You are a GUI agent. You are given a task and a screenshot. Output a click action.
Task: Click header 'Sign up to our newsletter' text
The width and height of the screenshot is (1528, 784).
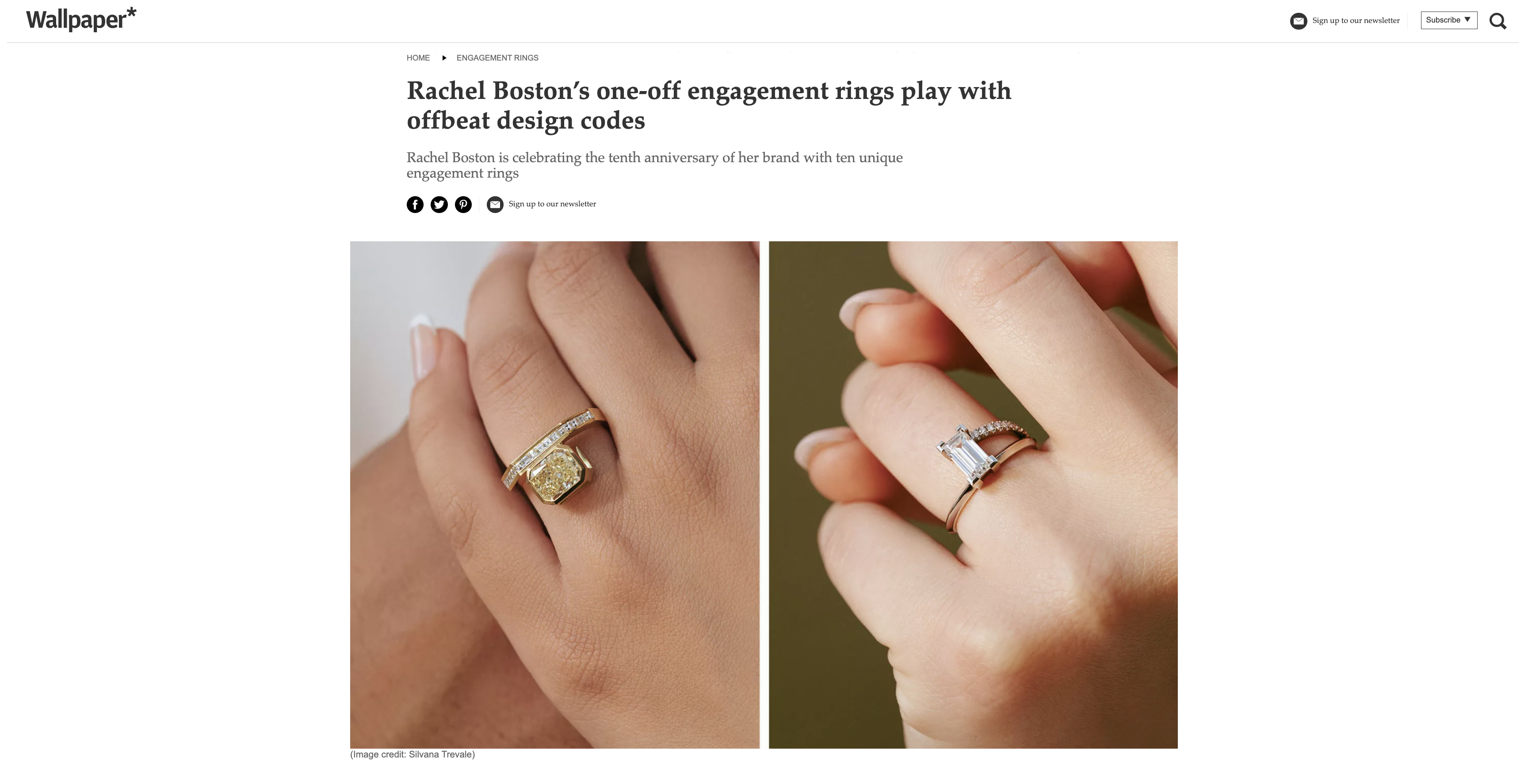tap(1356, 21)
